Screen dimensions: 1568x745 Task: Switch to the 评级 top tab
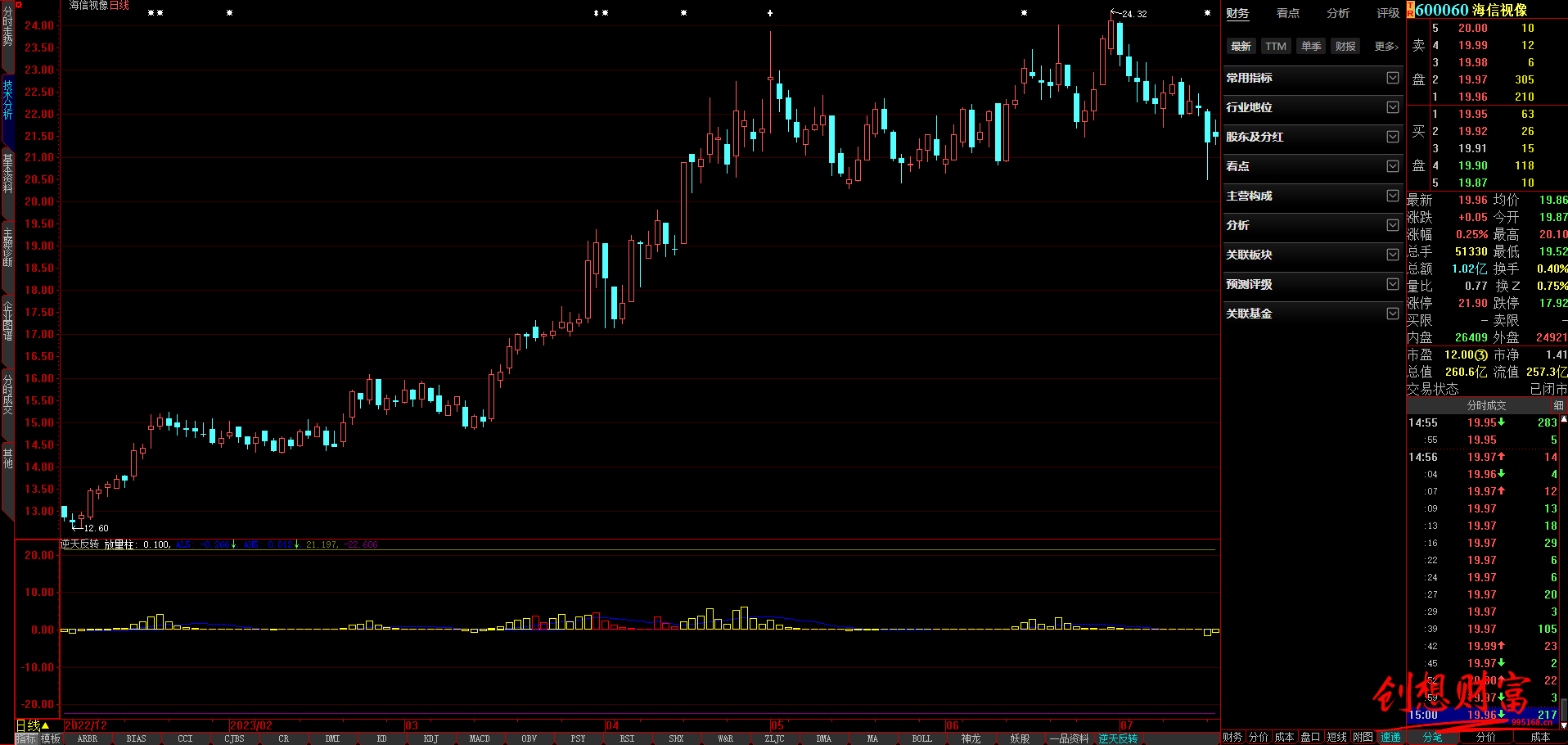click(1388, 13)
